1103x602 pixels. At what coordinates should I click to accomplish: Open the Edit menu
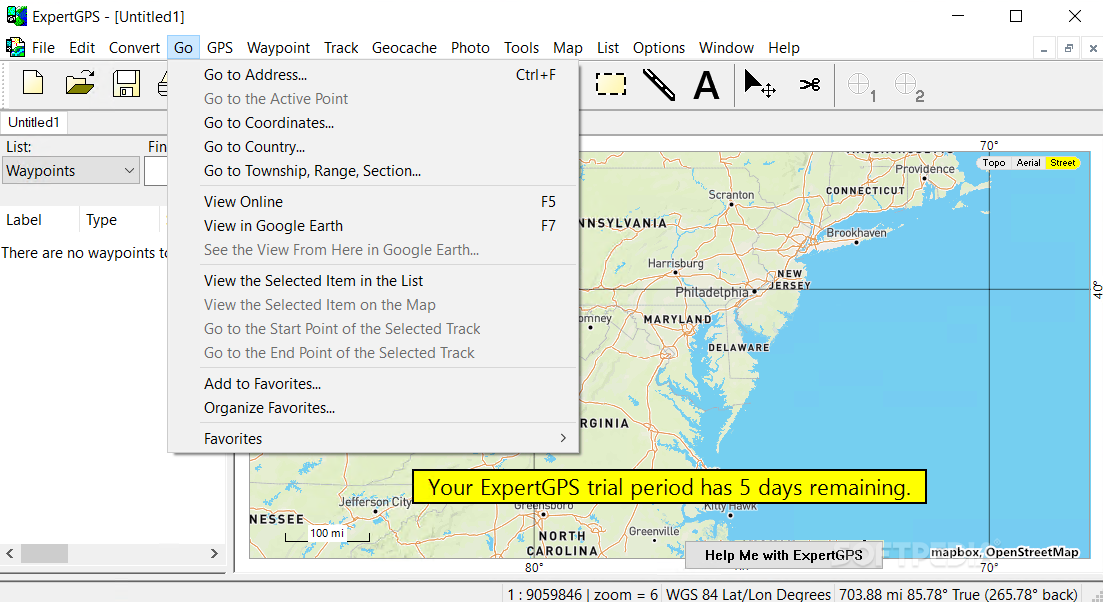click(82, 48)
